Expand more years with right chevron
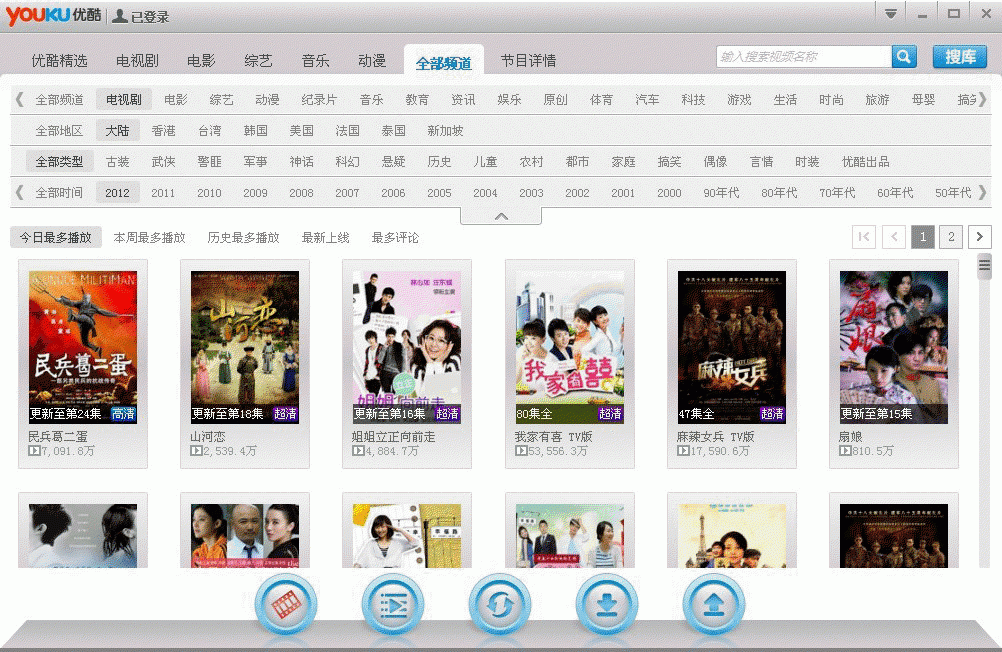Image resolution: width=1002 pixels, height=652 pixels. coord(982,192)
